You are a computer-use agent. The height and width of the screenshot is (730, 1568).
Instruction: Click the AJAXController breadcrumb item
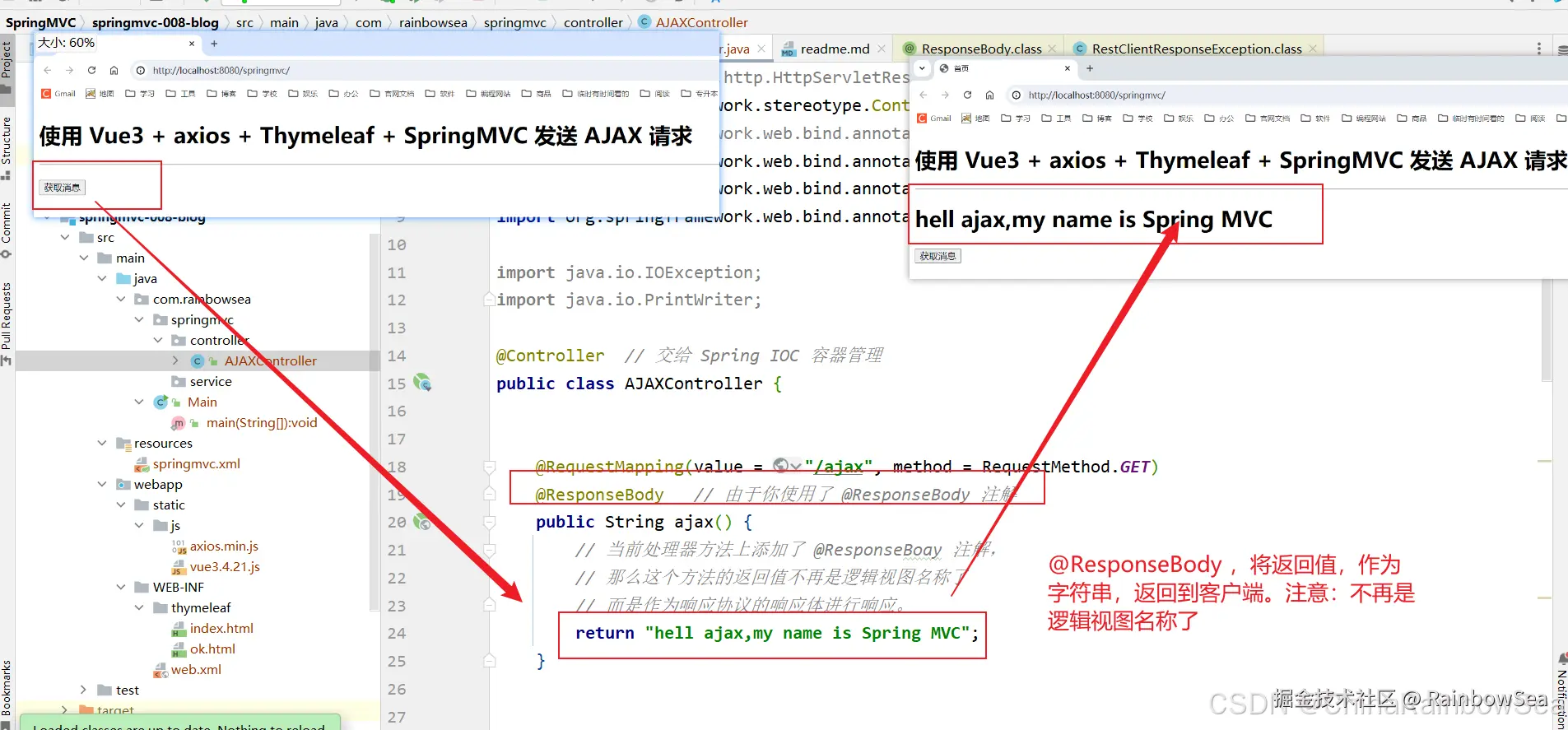click(694, 22)
